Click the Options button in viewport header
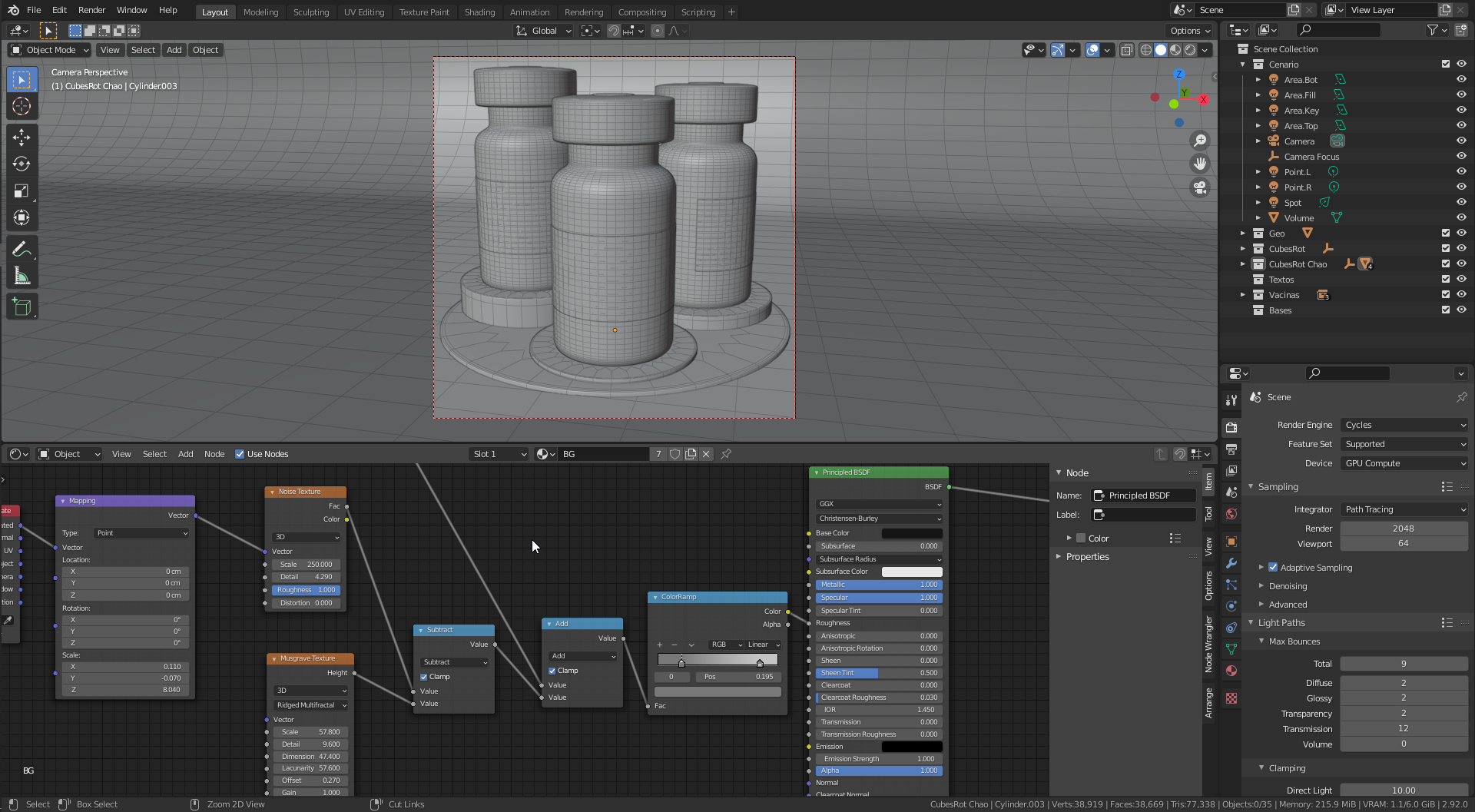The width and height of the screenshot is (1475, 812). click(x=1189, y=31)
